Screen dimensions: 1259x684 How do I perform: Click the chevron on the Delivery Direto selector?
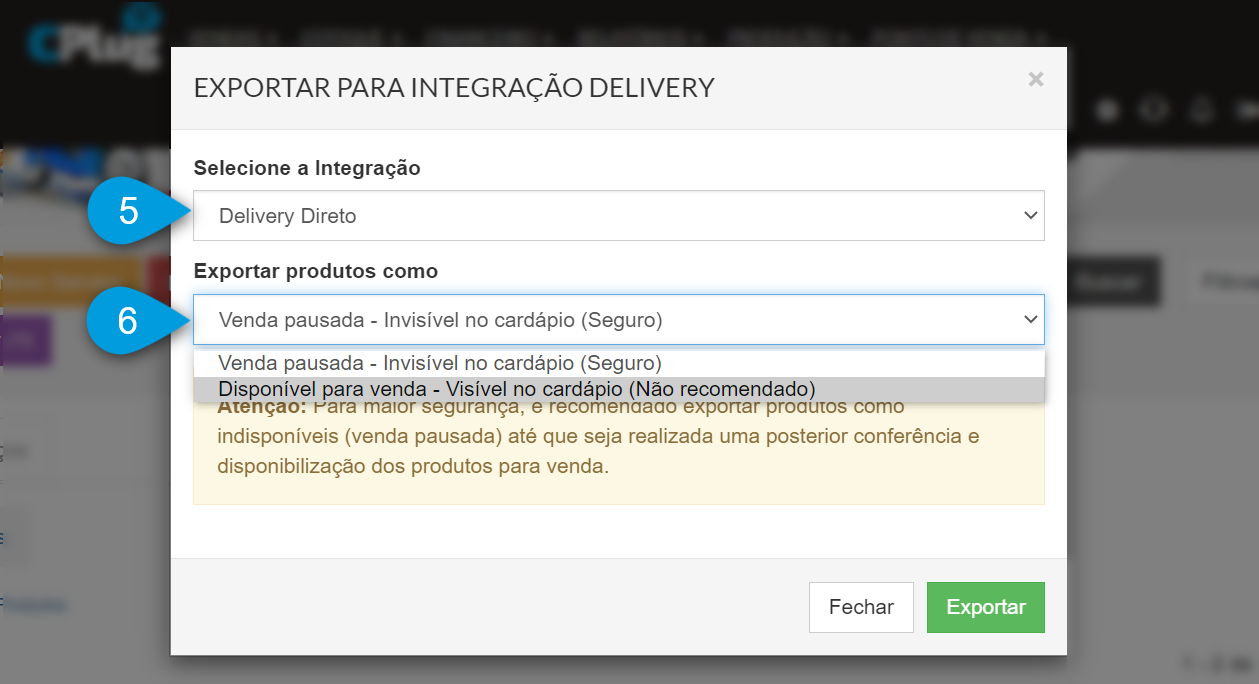point(1031,216)
